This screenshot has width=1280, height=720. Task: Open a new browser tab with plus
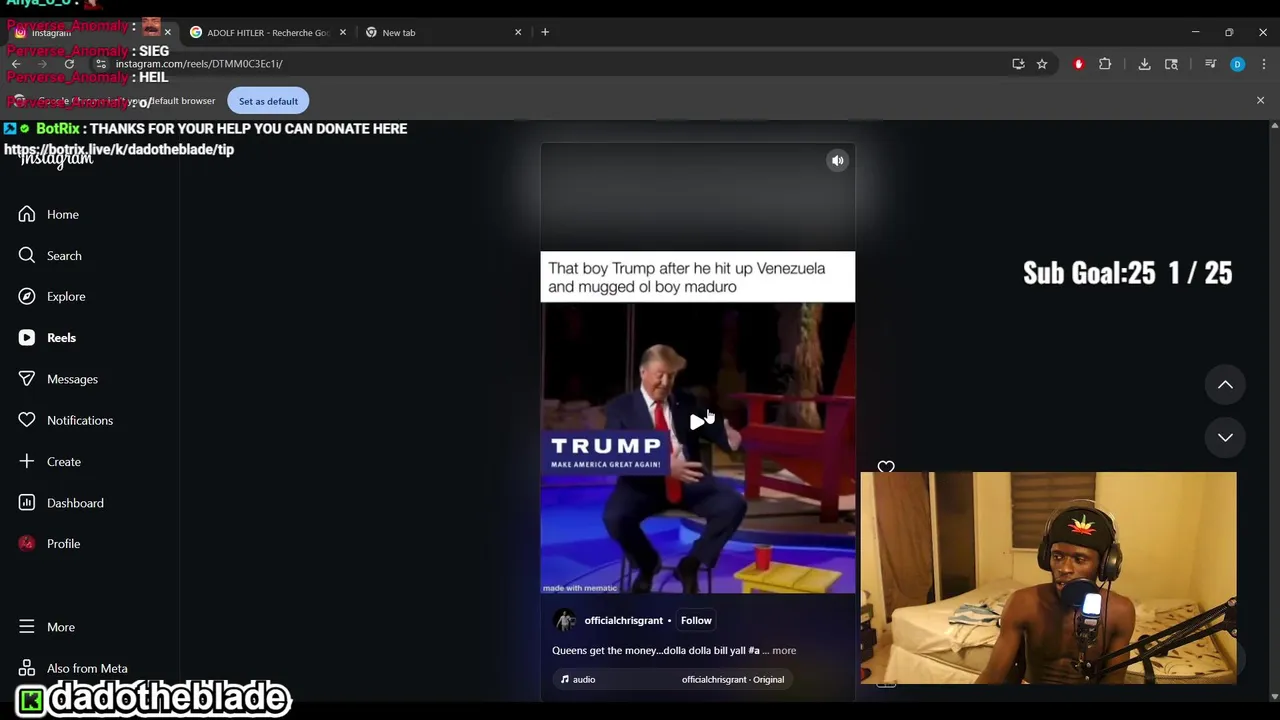coord(545,32)
